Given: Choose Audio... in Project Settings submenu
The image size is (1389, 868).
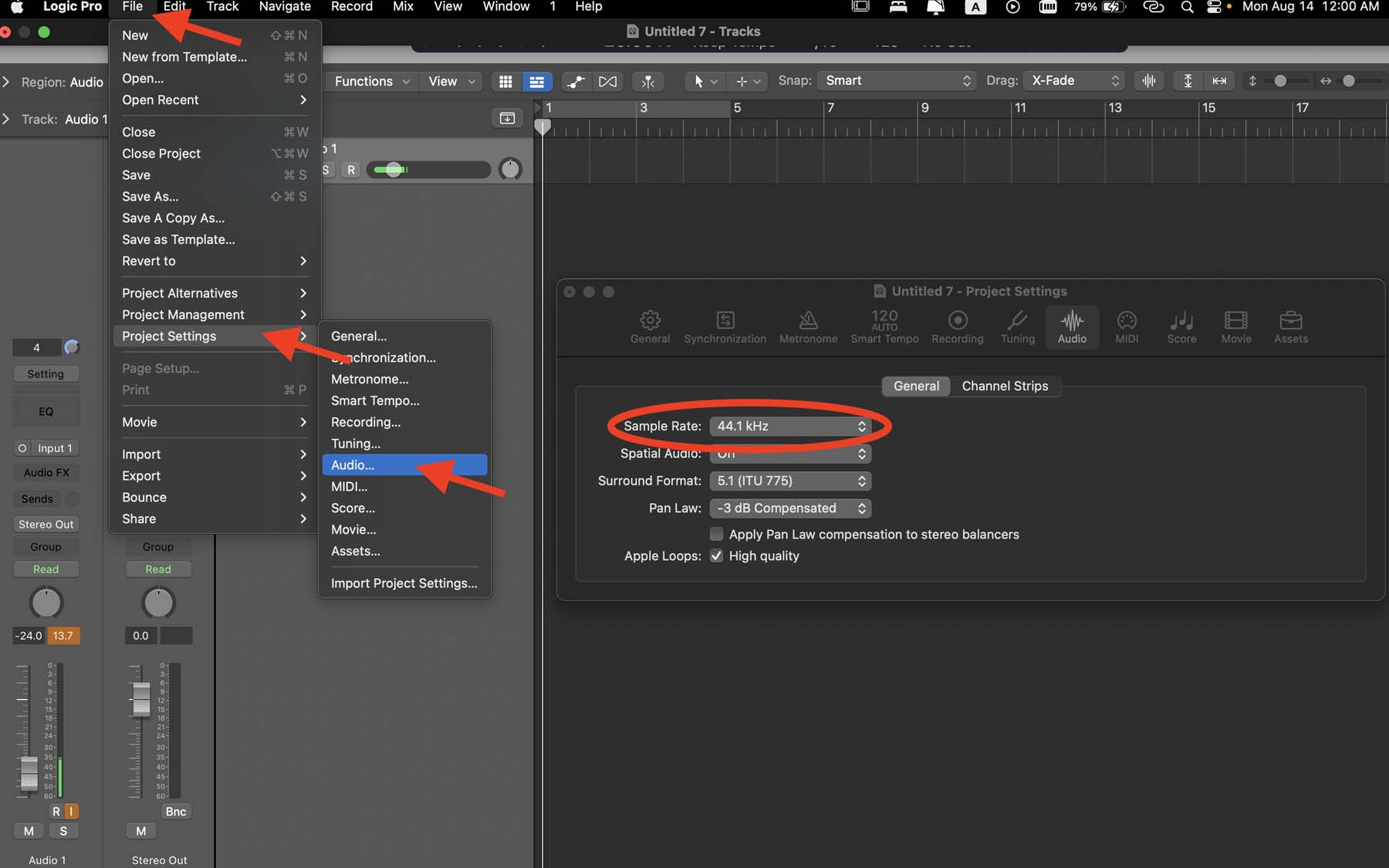Looking at the screenshot, I should [404, 465].
